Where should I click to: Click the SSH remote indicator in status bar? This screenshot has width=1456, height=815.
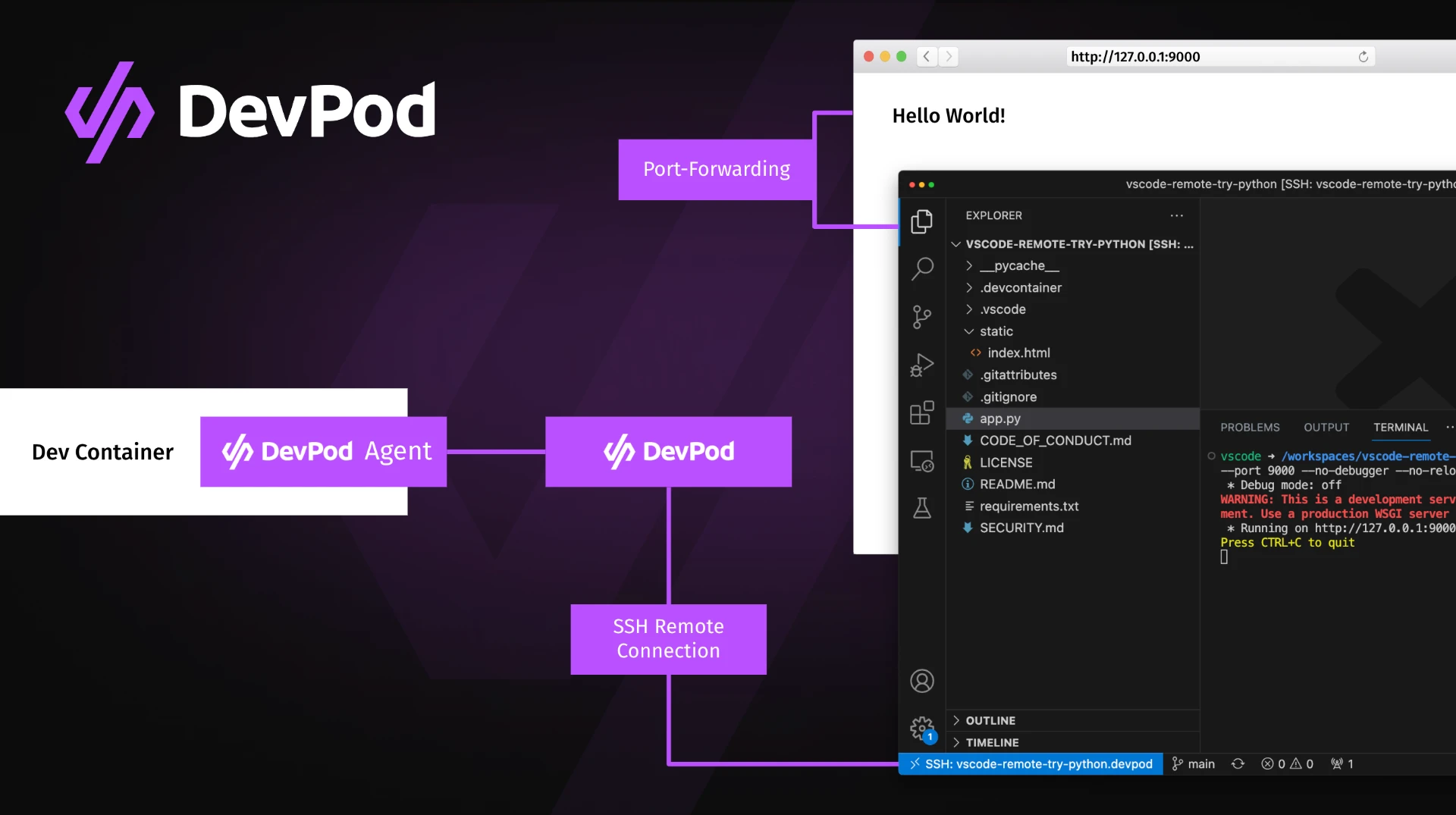(x=1030, y=764)
